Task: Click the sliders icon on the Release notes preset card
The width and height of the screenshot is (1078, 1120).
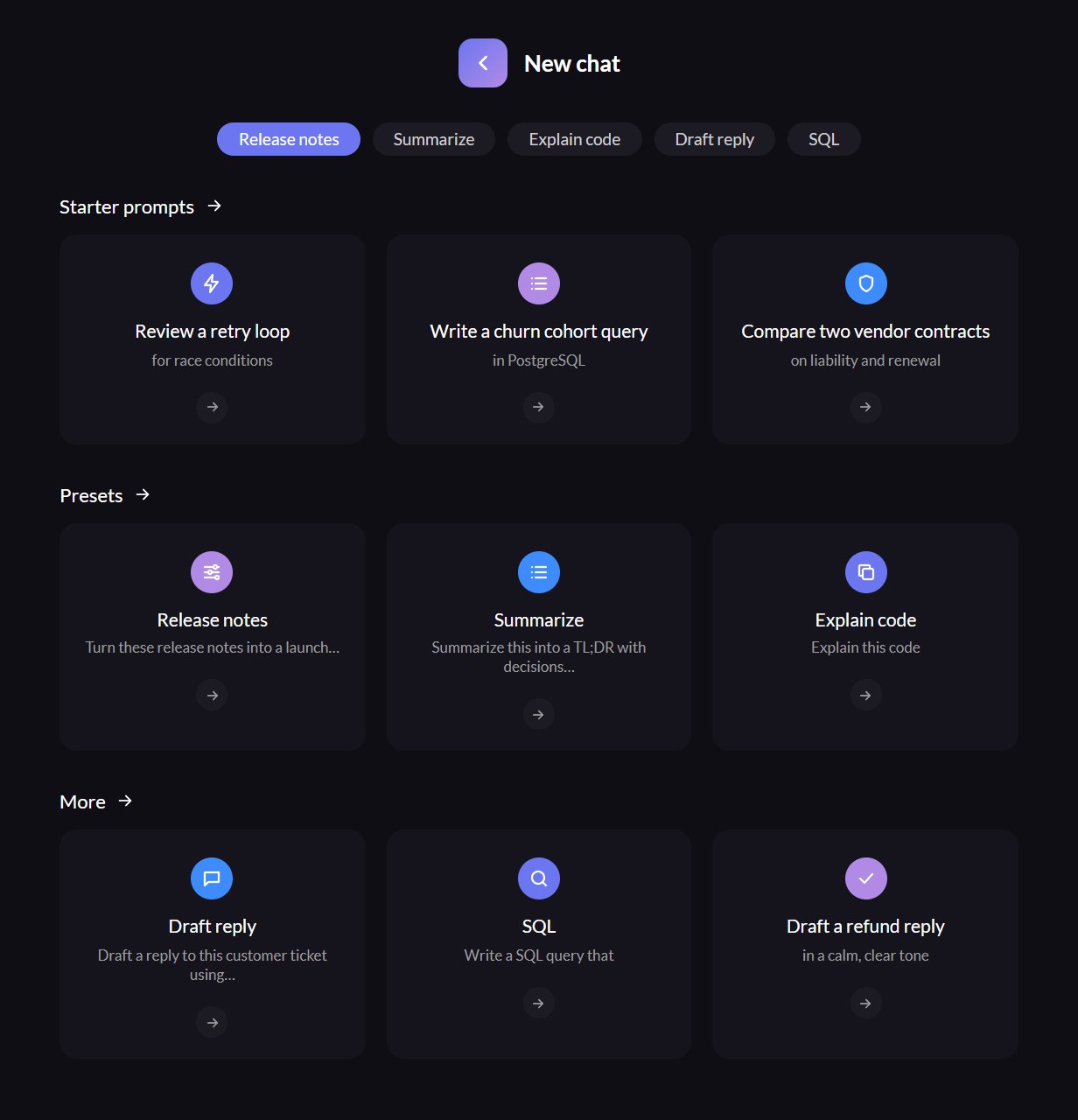Action: pyautogui.click(x=212, y=572)
